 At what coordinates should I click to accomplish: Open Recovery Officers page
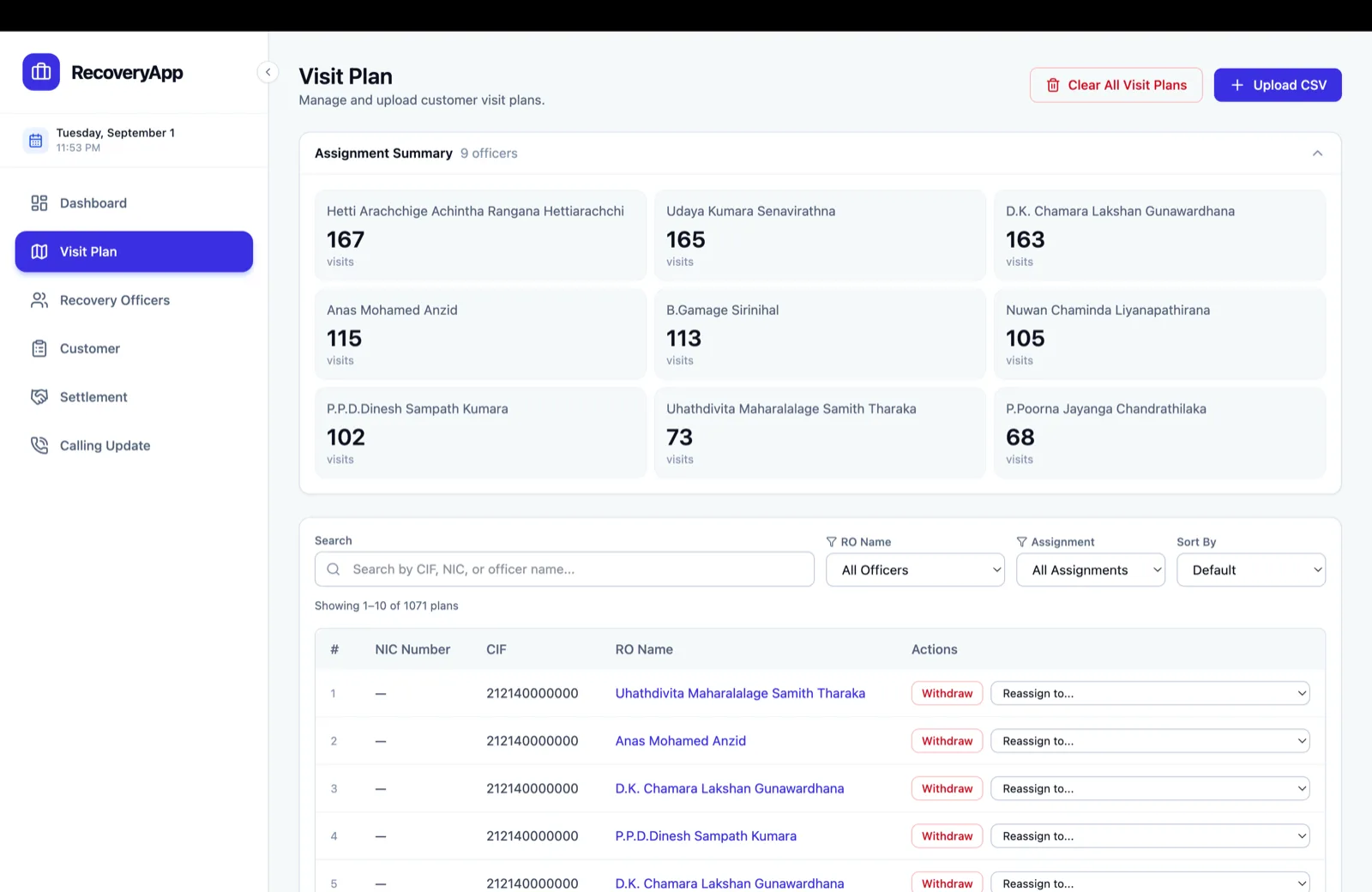tap(134, 300)
